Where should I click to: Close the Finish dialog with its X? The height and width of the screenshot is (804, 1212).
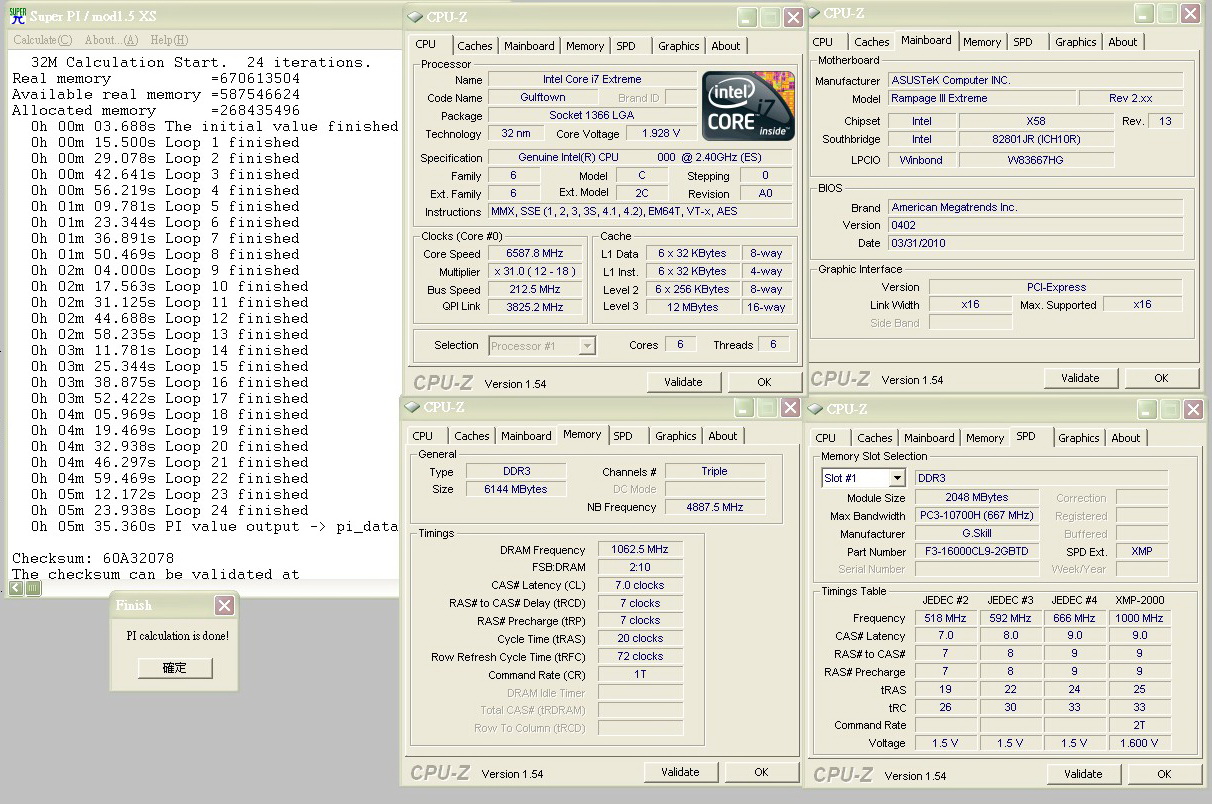(224, 605)
